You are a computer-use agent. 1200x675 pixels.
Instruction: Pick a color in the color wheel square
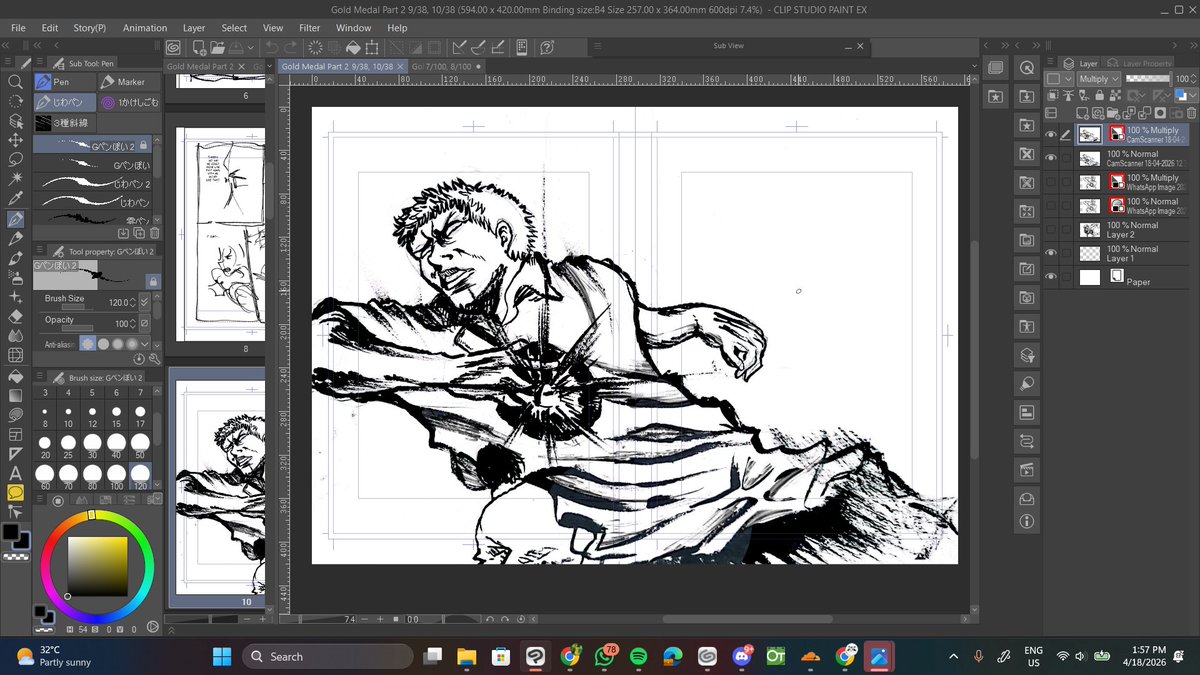tap(97, 567)
